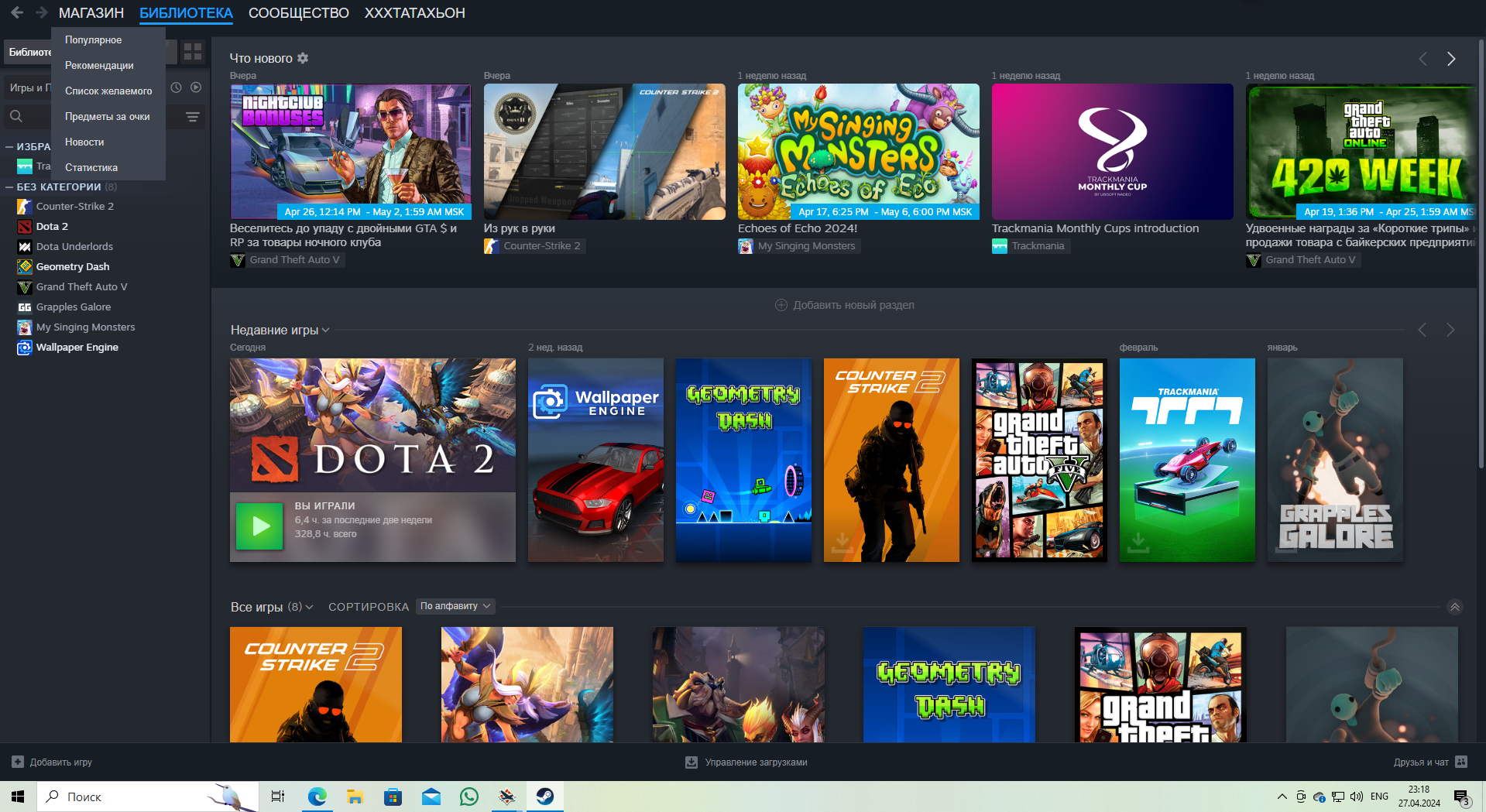The image size is (1486, 812).
Task: Collapse the ИЗБРАННОЕ category
Action: click(x=9, y=146)
